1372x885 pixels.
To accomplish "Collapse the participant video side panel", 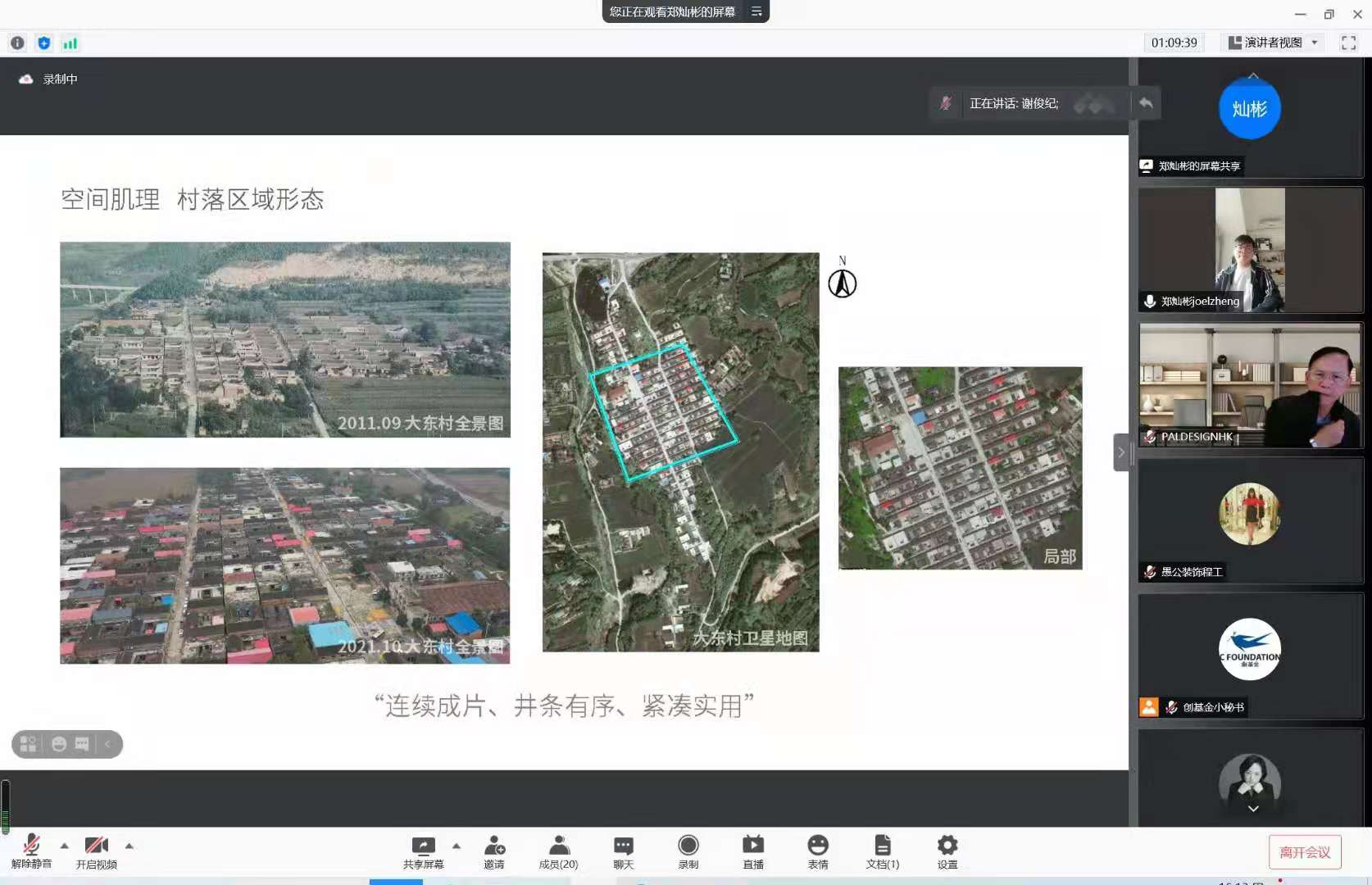I will coord(1121,452).
